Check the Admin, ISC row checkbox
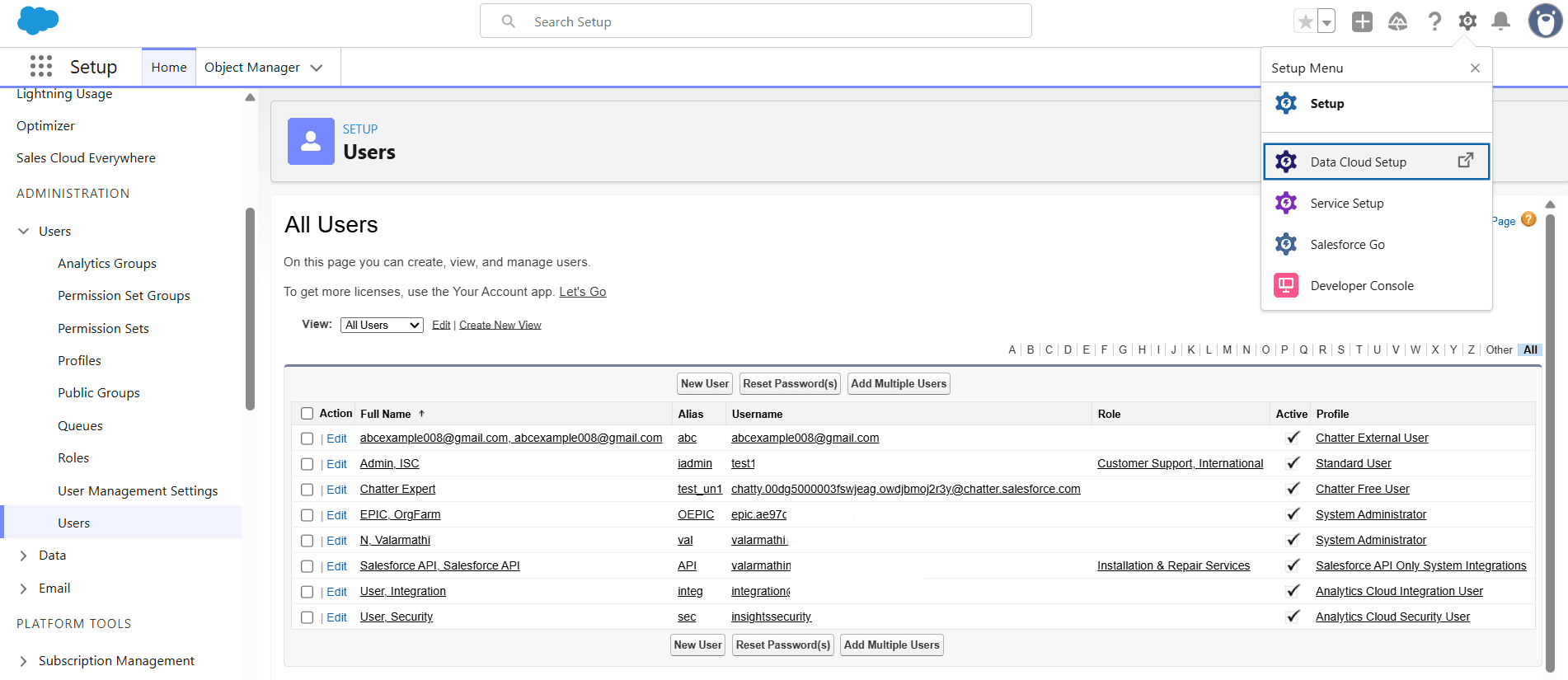The width and height of the screenshot is (1568, 680). (x=307, y=464)
